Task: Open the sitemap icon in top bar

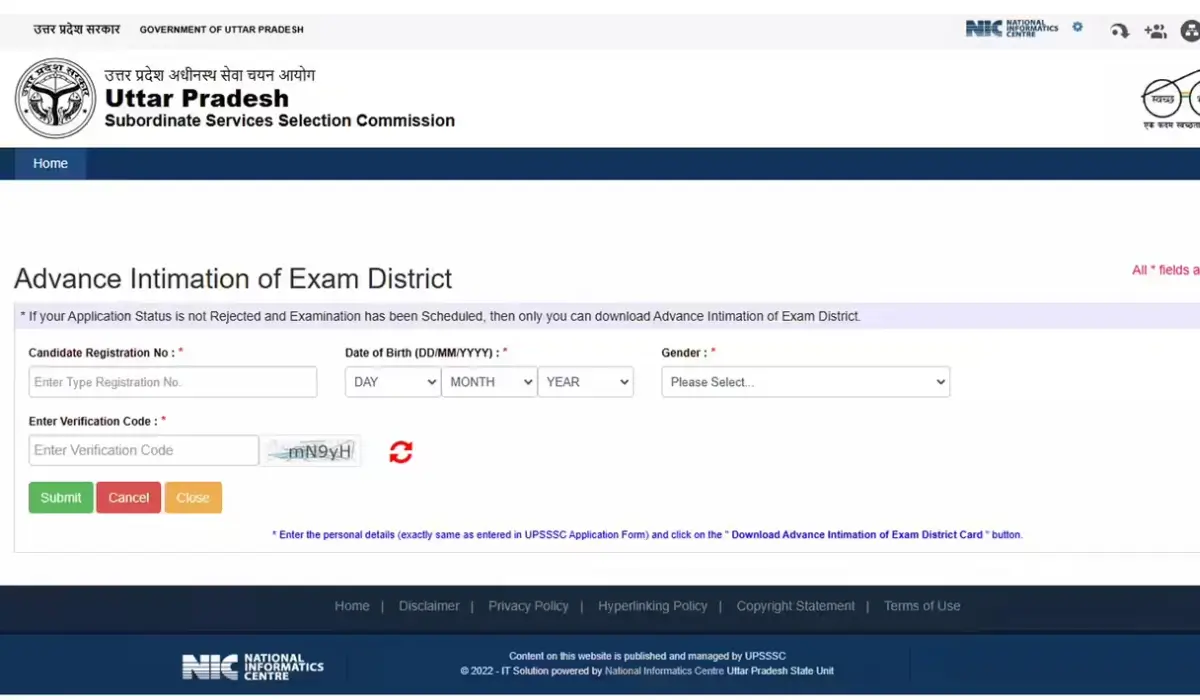Action: (1190, 31)
